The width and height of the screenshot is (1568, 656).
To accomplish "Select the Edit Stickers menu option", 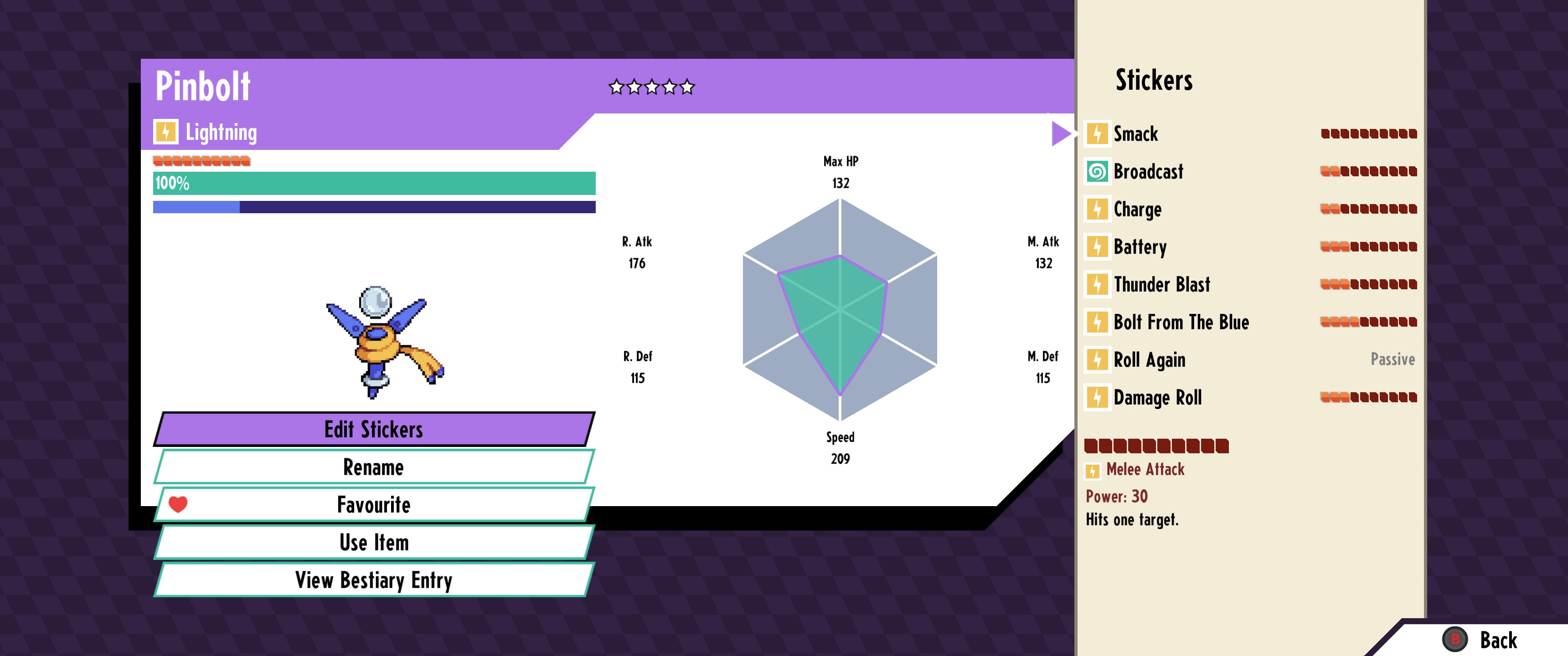I will 373,430.
